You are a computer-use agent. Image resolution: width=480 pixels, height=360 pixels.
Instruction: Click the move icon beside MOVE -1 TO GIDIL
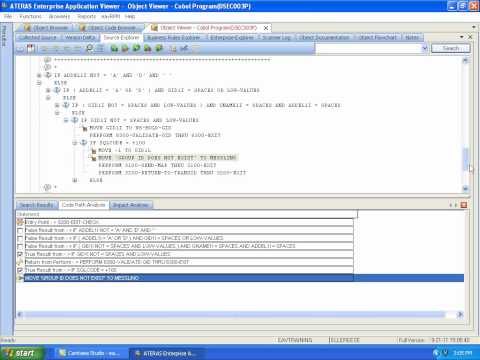click(x=94, y=150)
